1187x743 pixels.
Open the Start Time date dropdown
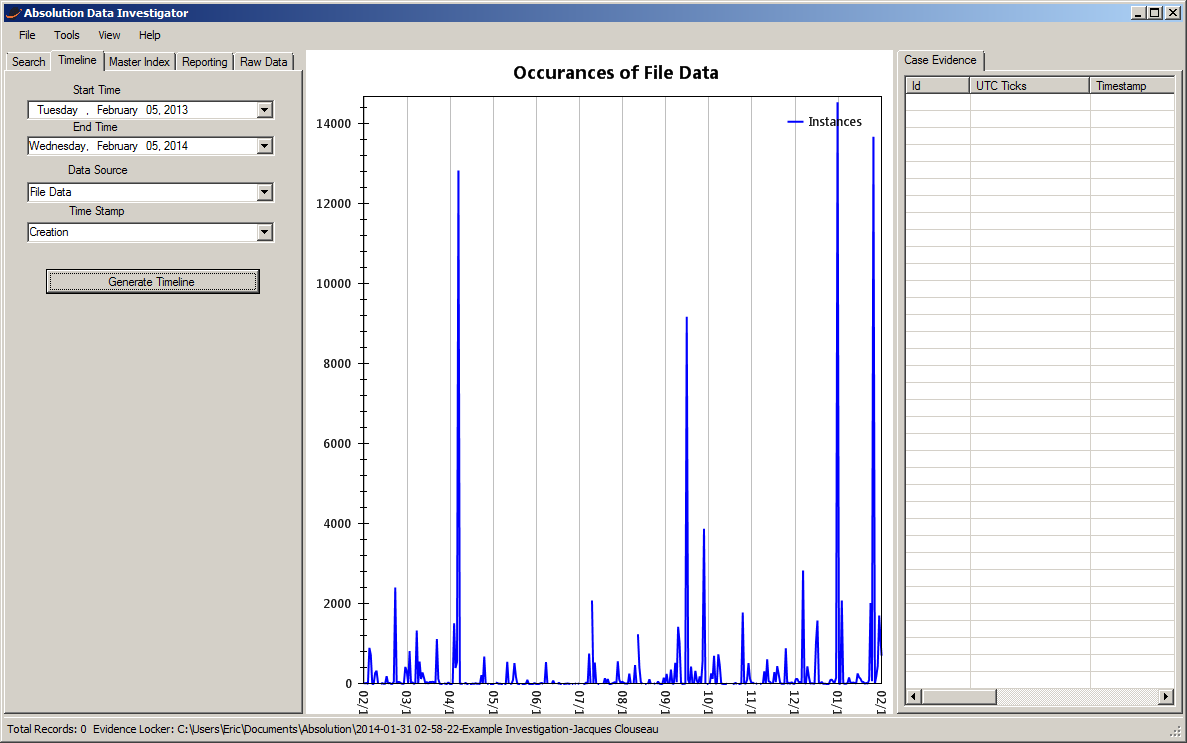[266, 109]
